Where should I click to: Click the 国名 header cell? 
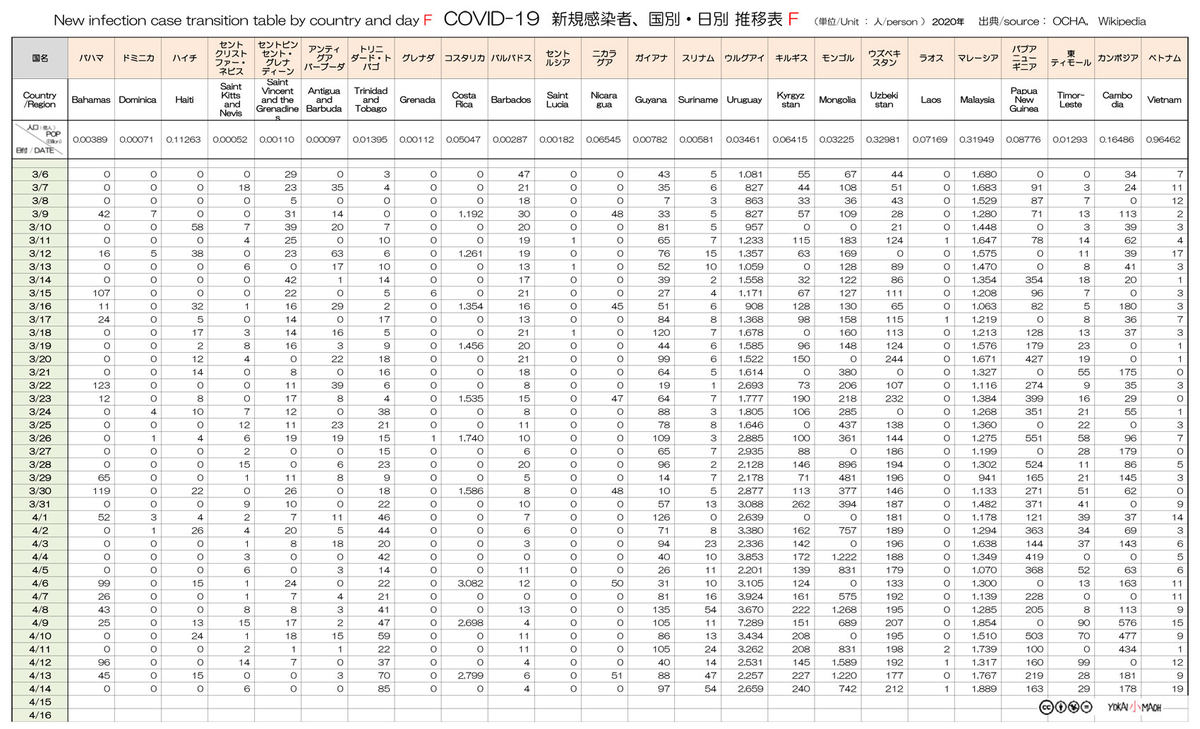click(39, 58)
